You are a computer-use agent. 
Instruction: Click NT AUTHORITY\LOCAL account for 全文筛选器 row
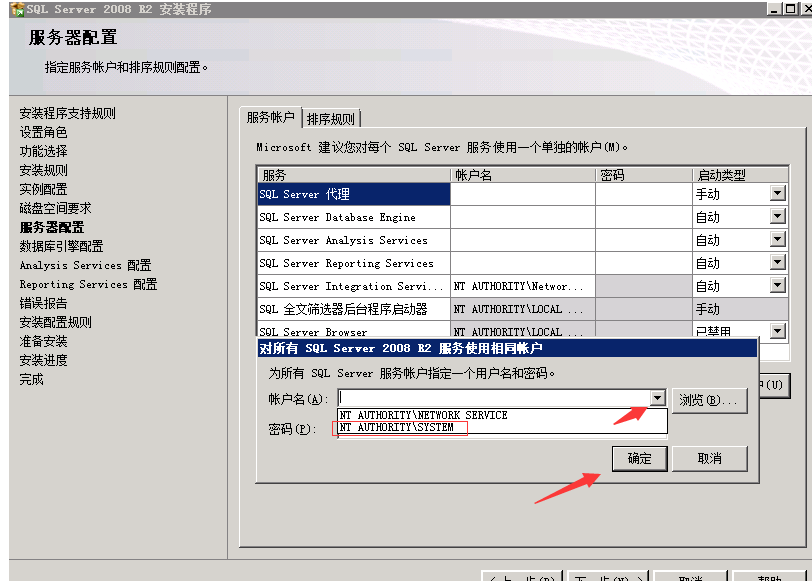(523, 309)
